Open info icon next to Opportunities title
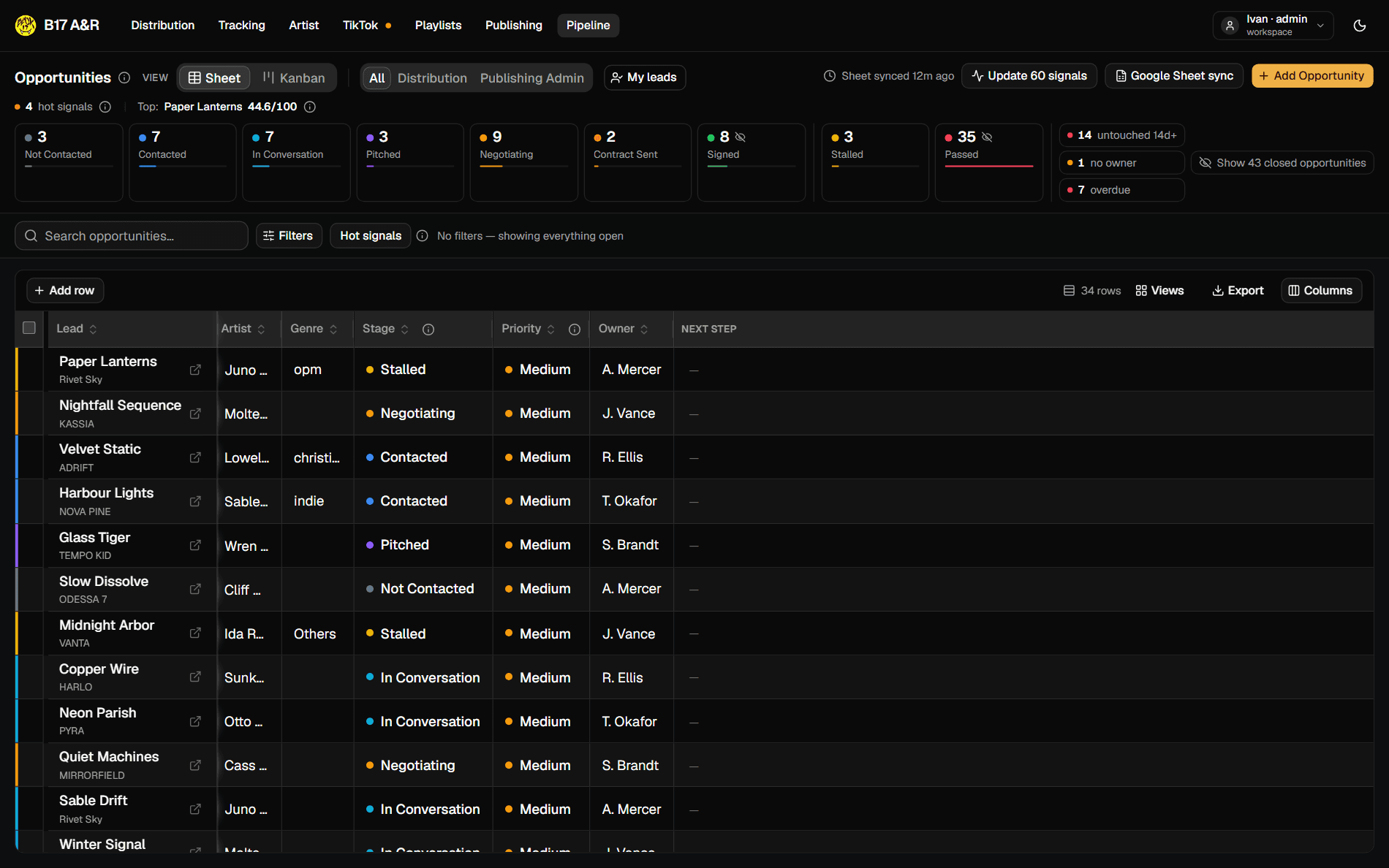This screenshot has height=868, width=1389. pyautogui.click(x=124, y=77)
